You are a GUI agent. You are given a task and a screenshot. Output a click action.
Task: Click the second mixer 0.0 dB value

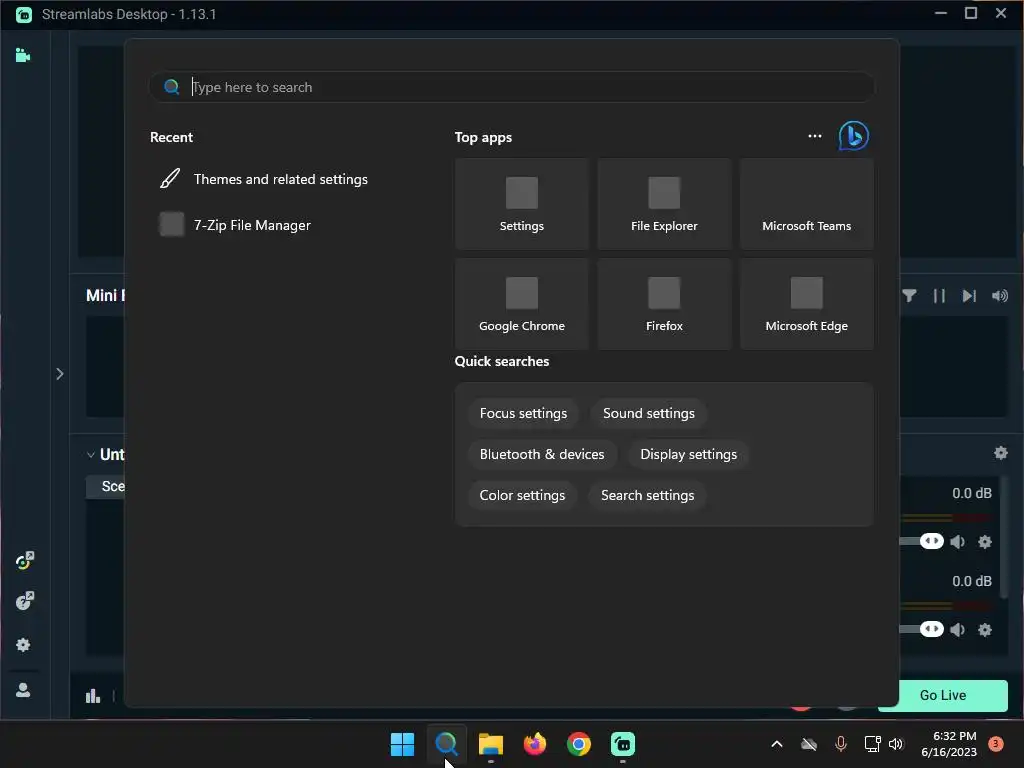[x=972, y=581]
